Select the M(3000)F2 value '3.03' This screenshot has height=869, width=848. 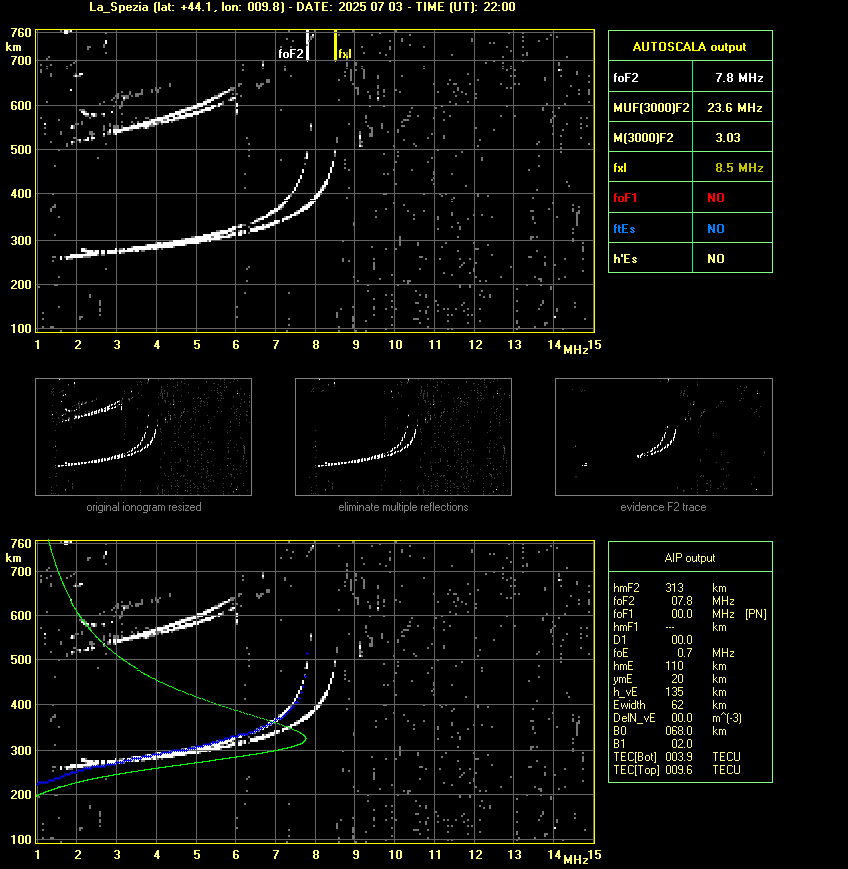[728, 137]
